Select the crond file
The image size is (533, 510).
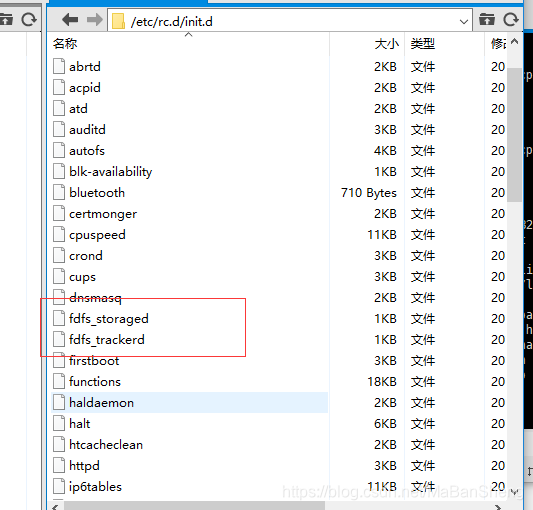(86, 256)
